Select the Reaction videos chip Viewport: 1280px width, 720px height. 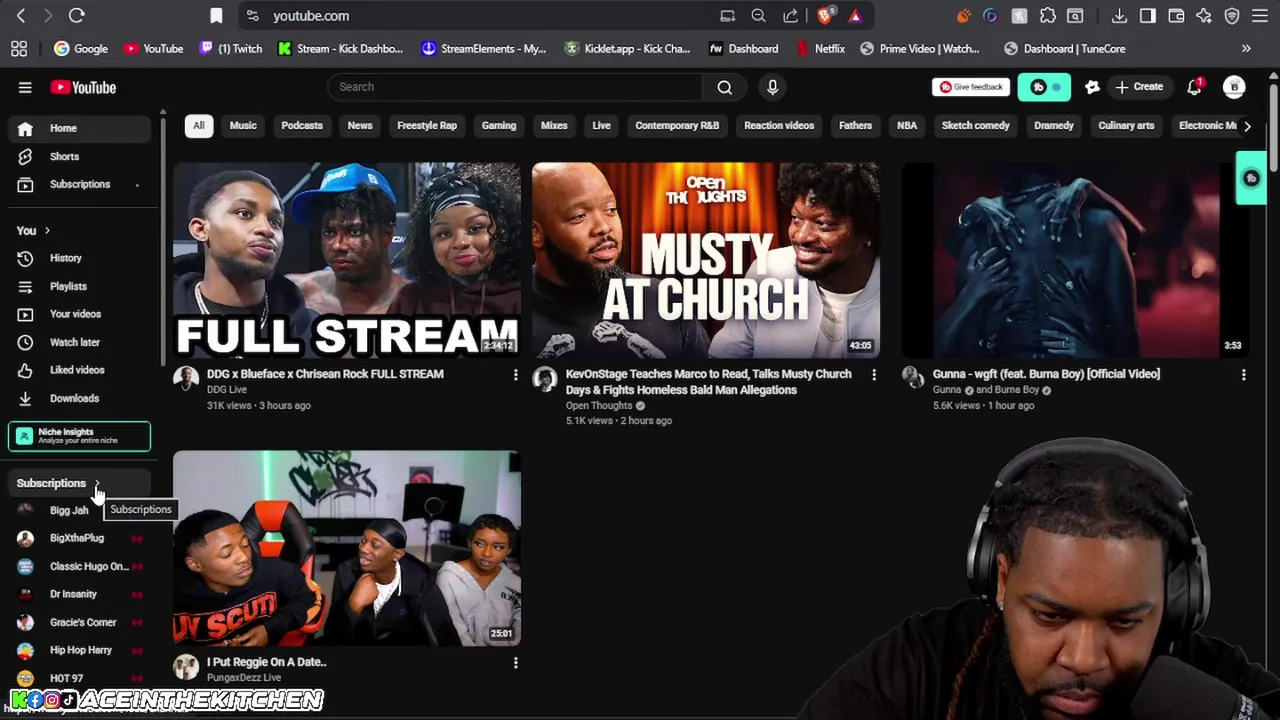[779, 125]
